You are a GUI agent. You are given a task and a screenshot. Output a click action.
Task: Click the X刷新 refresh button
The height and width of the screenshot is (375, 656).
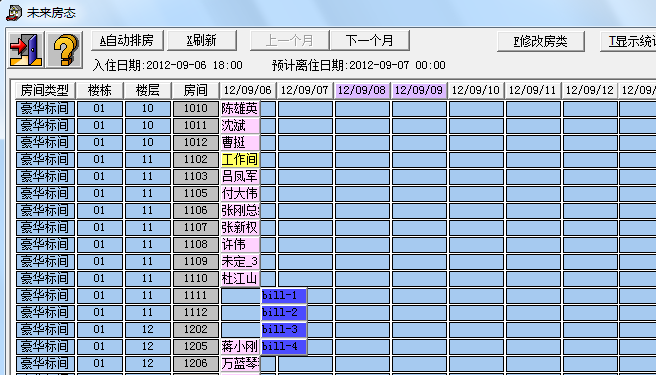(202, 41)
